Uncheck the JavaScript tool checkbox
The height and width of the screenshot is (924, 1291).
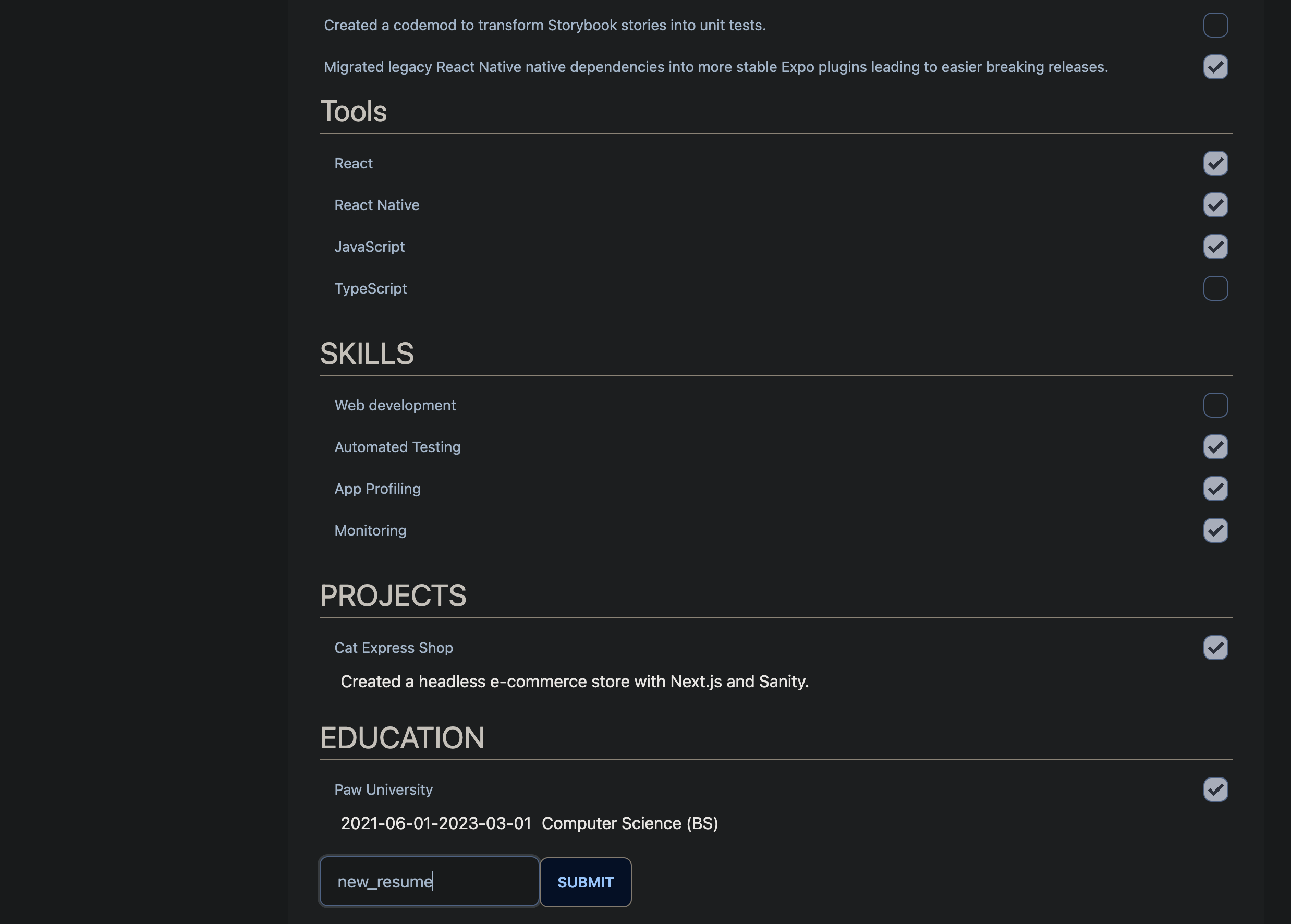(x=1215, y=246)
